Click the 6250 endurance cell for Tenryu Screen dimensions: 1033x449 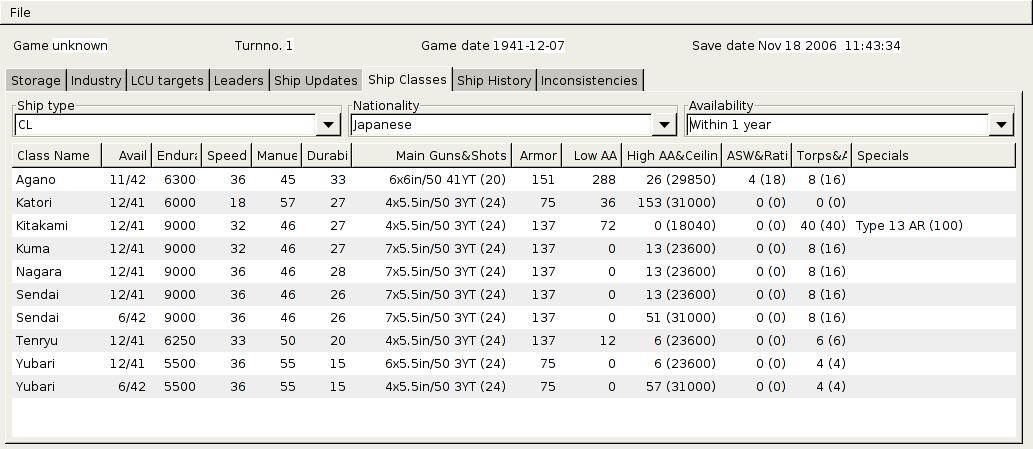pyautogui.click(x=177, y=340)
